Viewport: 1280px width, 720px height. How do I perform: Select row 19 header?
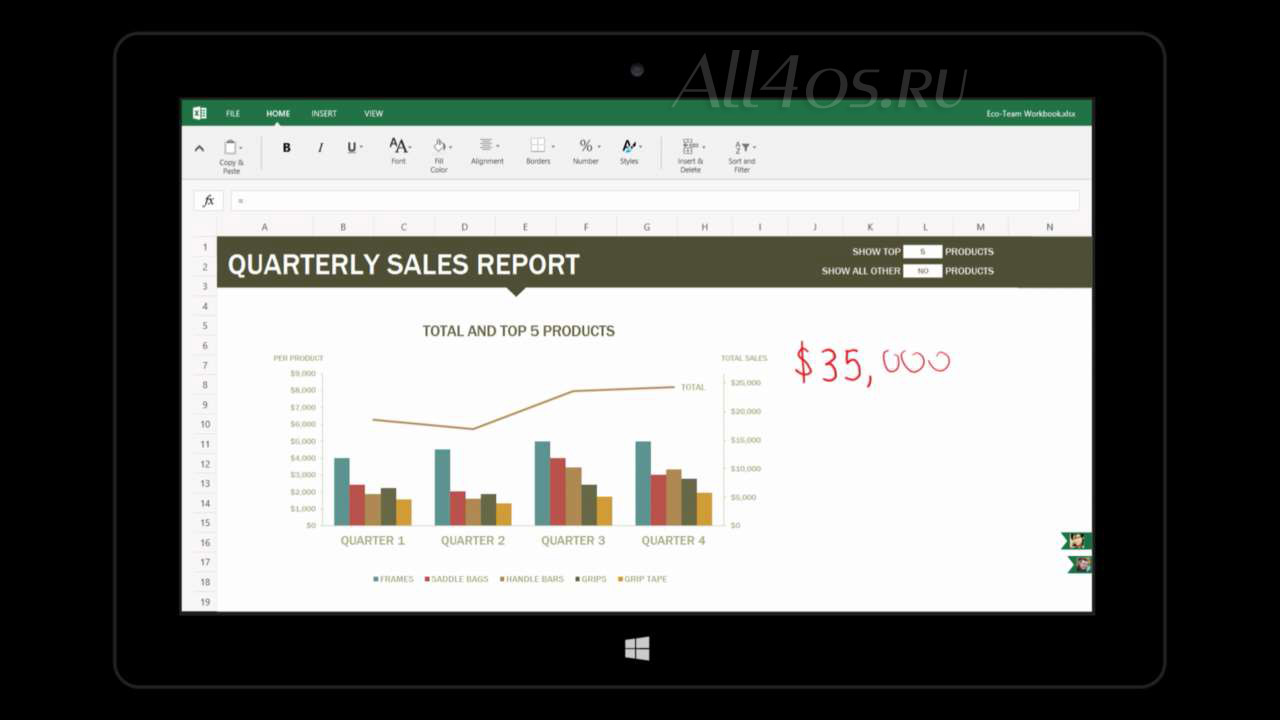[205, 602]
